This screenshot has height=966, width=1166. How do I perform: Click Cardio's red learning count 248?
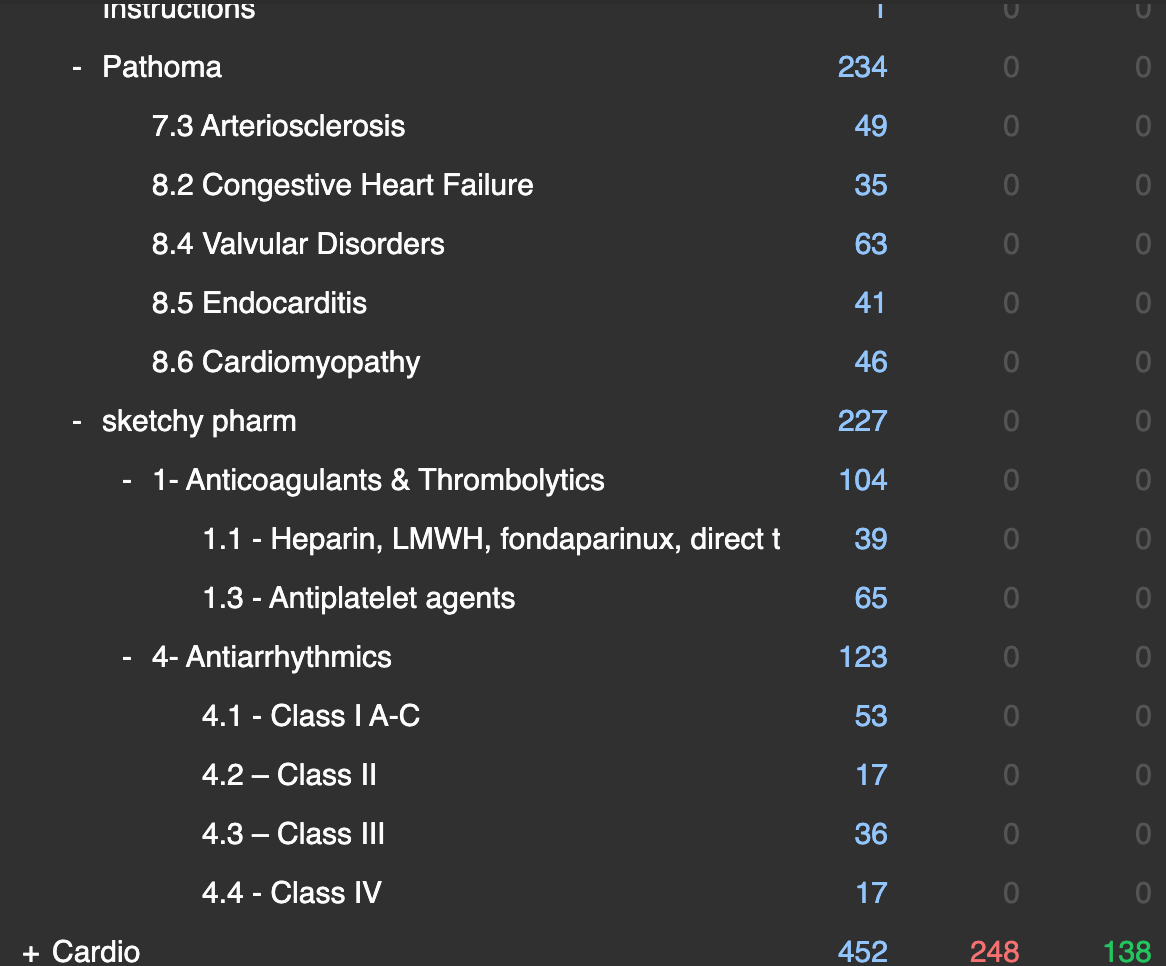coord(994,952)
